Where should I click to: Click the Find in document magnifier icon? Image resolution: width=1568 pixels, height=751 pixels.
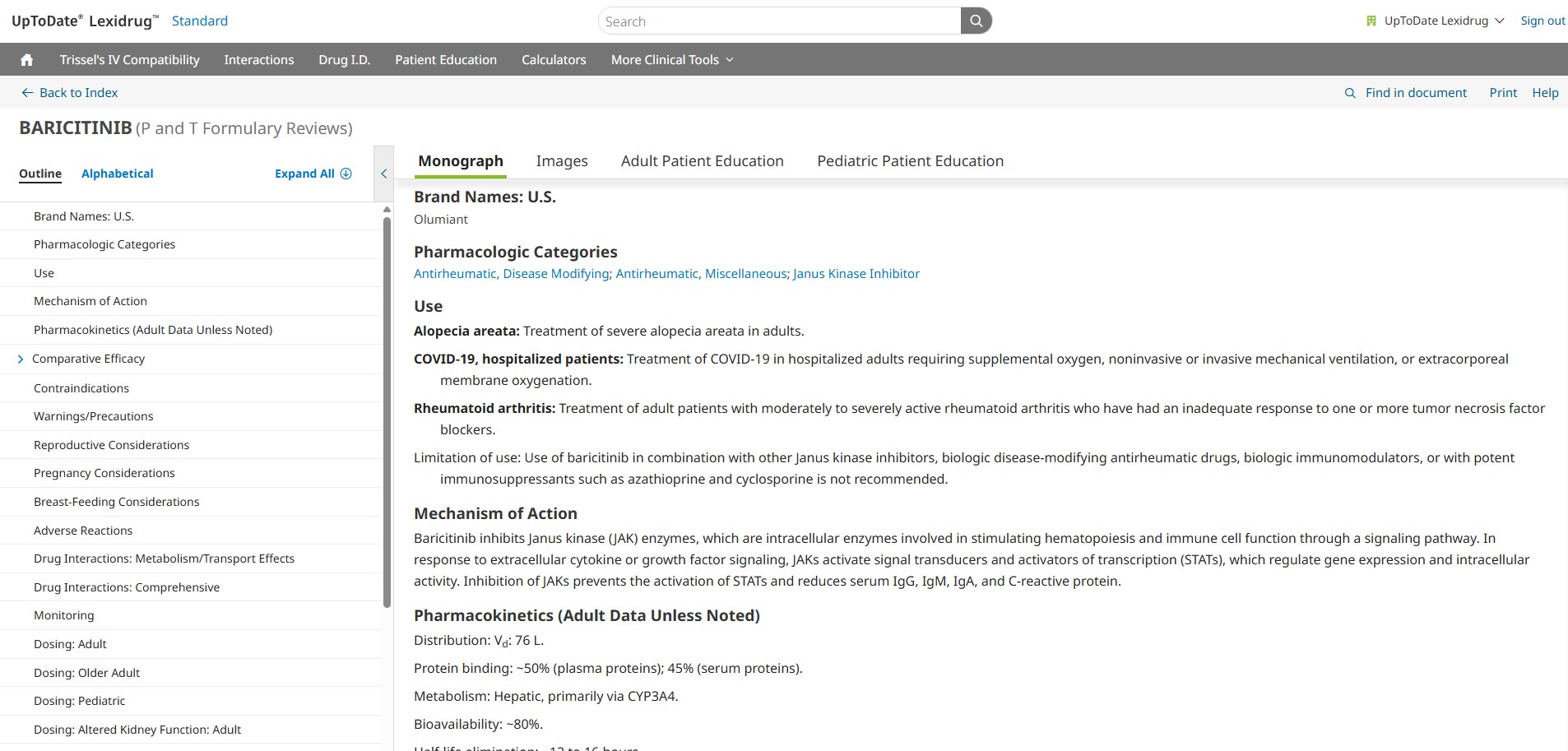1349,93
